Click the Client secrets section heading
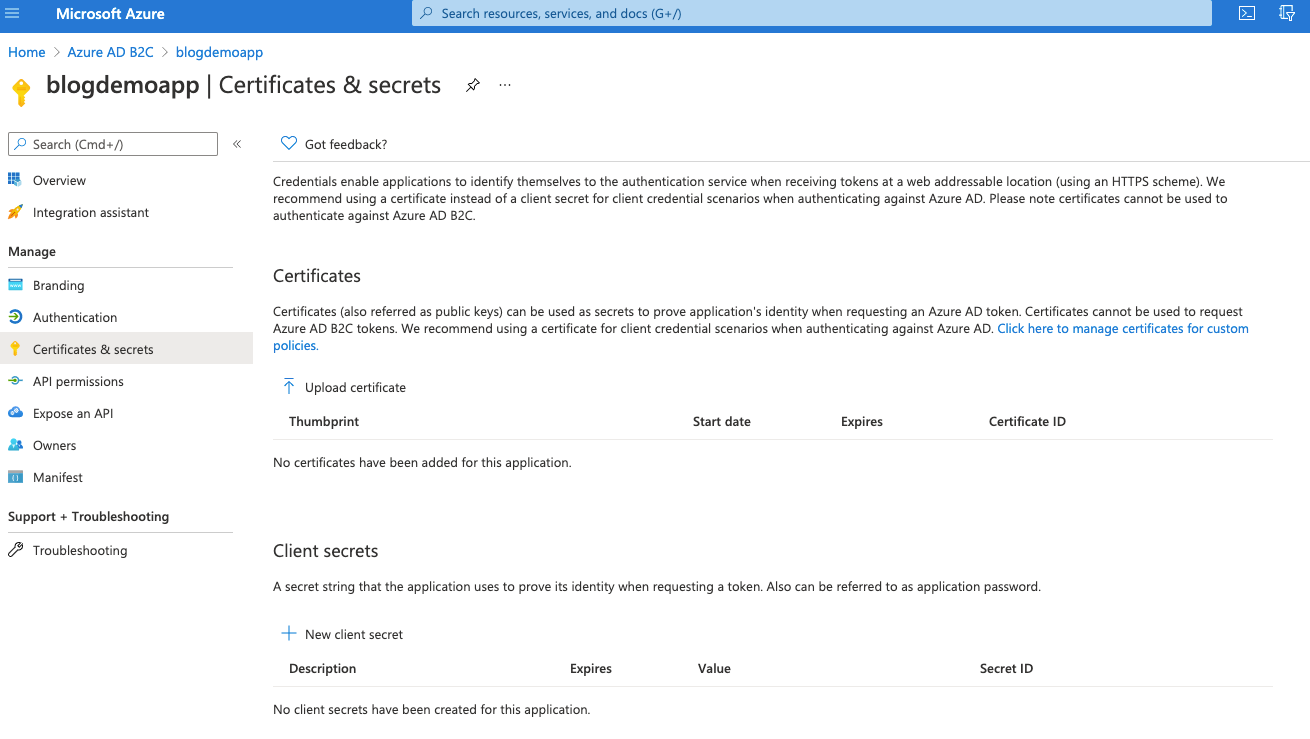The image size is (1310, 739). (x=326, y=551)
